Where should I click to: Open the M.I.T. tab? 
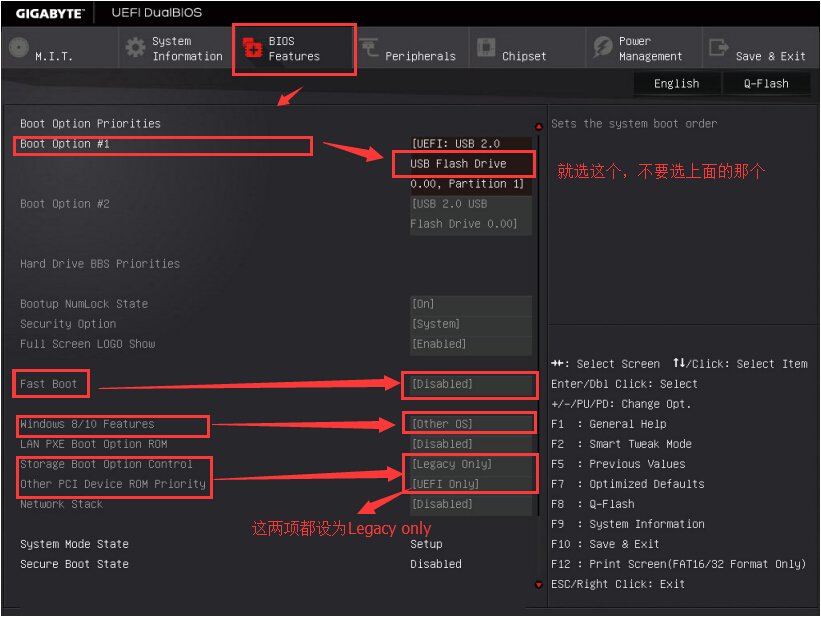[x=60, y=48]
